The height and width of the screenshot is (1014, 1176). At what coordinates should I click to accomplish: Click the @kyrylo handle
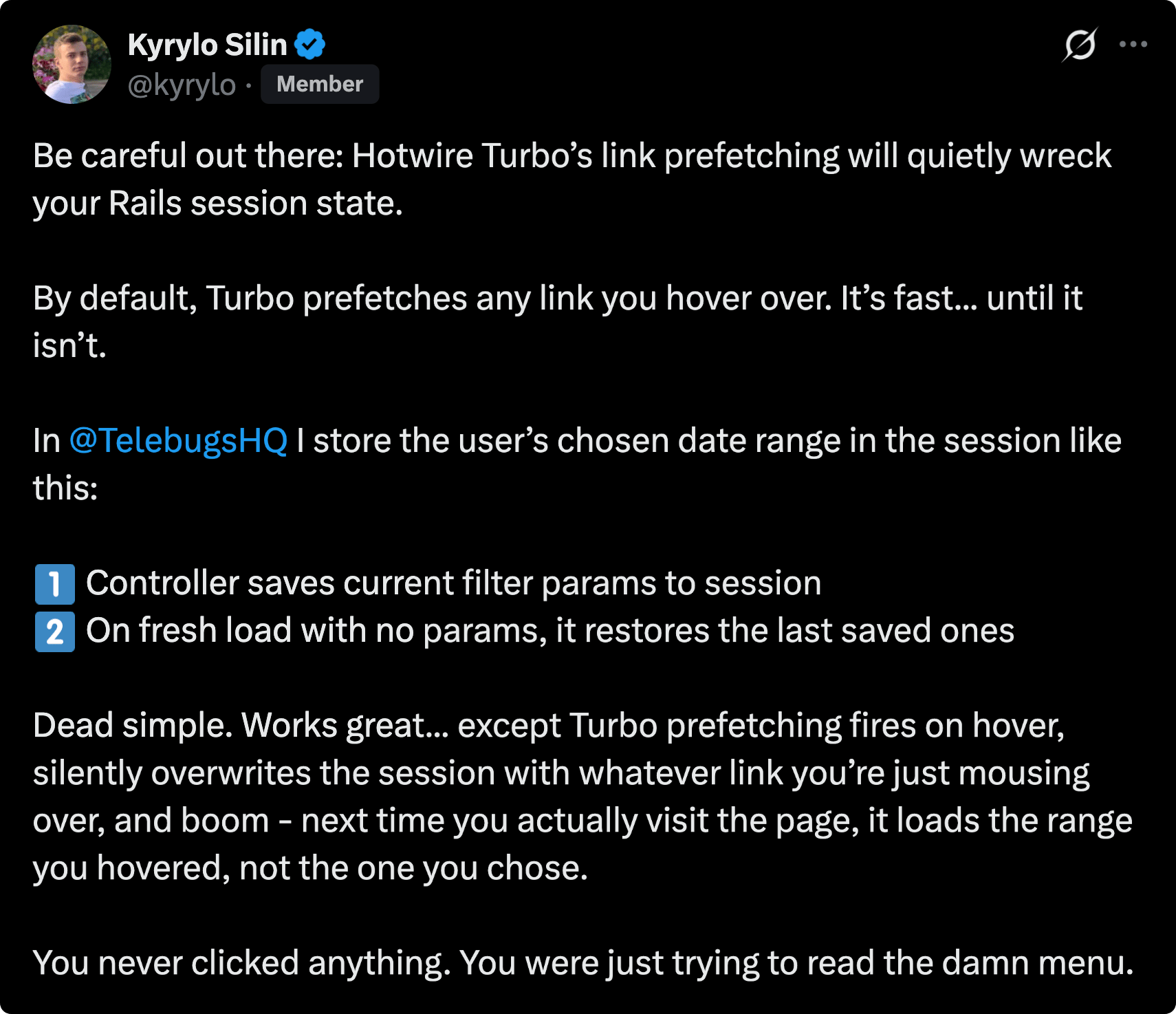click(x=182, y=85)
